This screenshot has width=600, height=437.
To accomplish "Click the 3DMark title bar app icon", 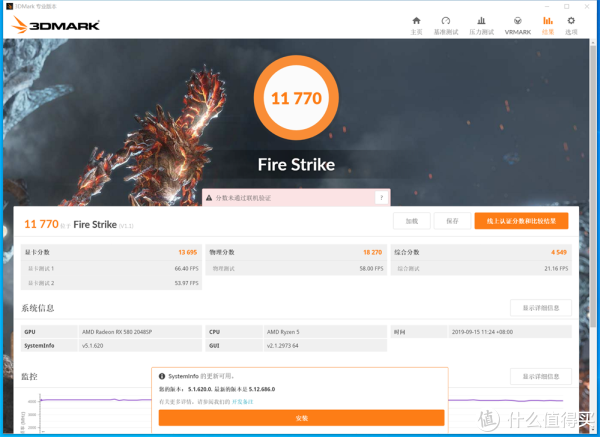I will [10, 7].
